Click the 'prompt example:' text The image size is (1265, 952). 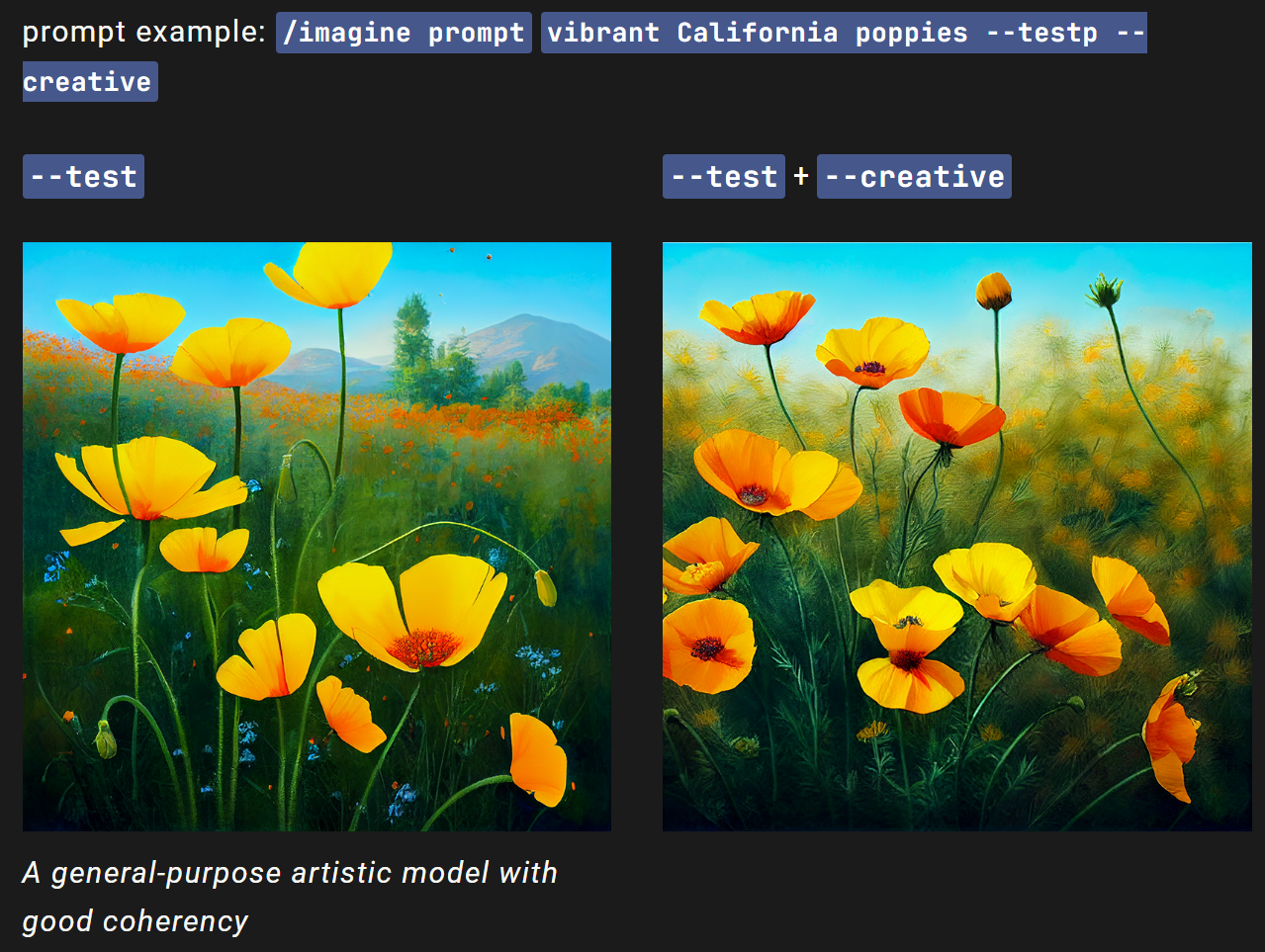[x=143, y=33]
